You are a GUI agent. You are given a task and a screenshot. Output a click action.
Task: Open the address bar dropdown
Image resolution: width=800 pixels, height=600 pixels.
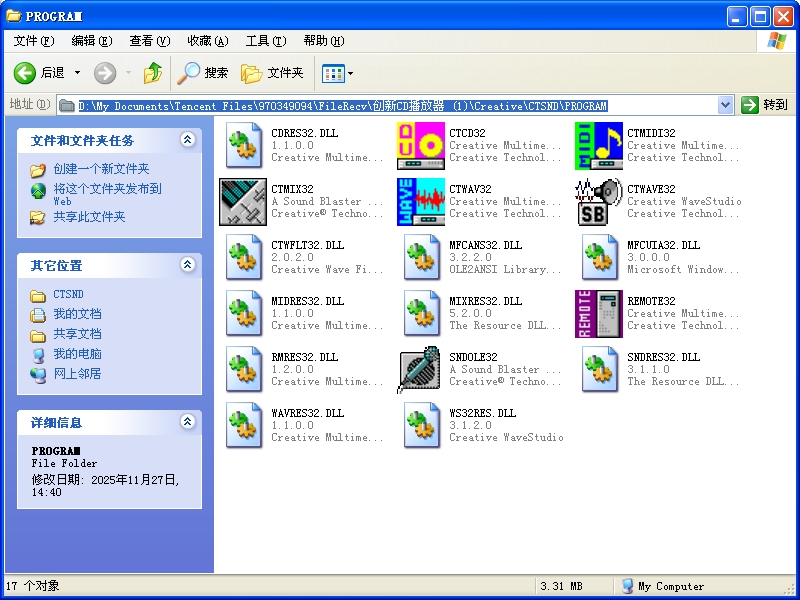(x=726, y=105)
